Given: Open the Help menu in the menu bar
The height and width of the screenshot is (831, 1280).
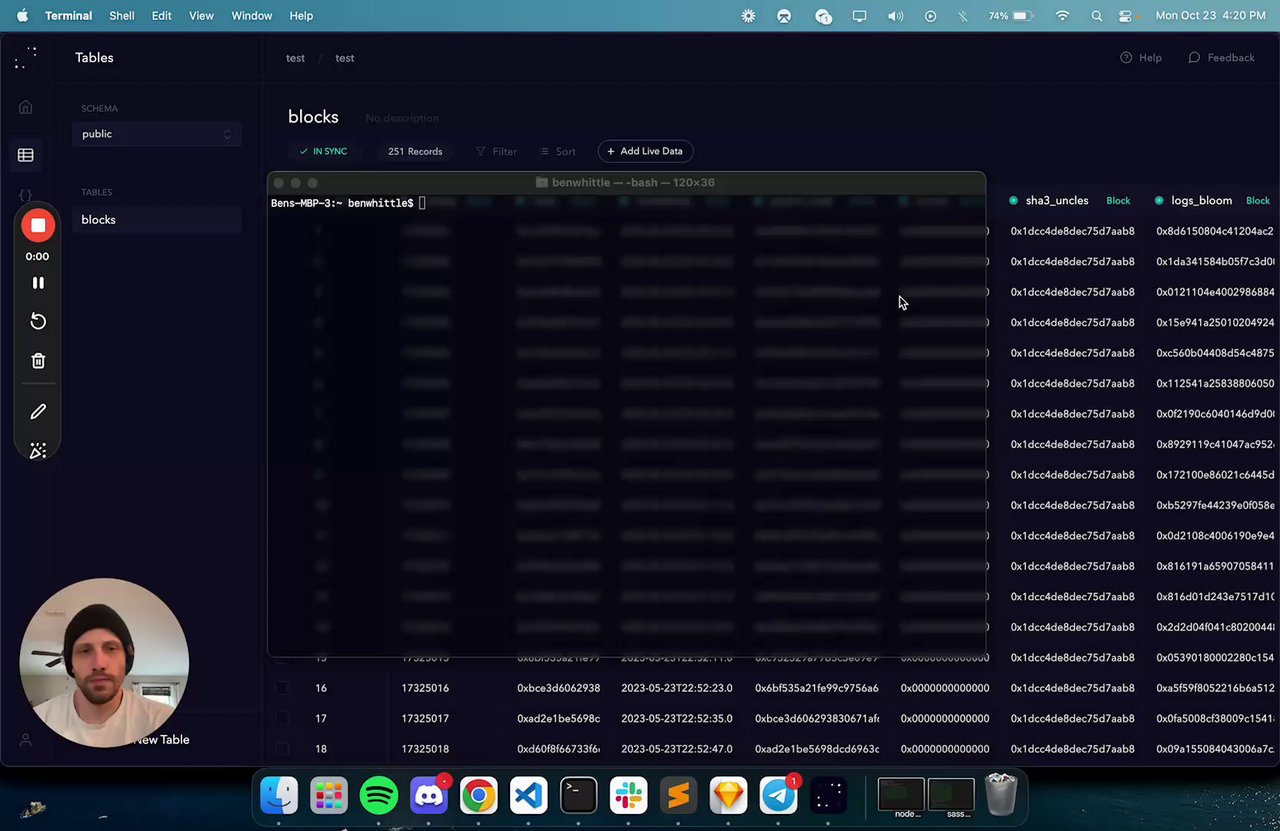Looking at the screenshot, I should [x=301, y=16].
